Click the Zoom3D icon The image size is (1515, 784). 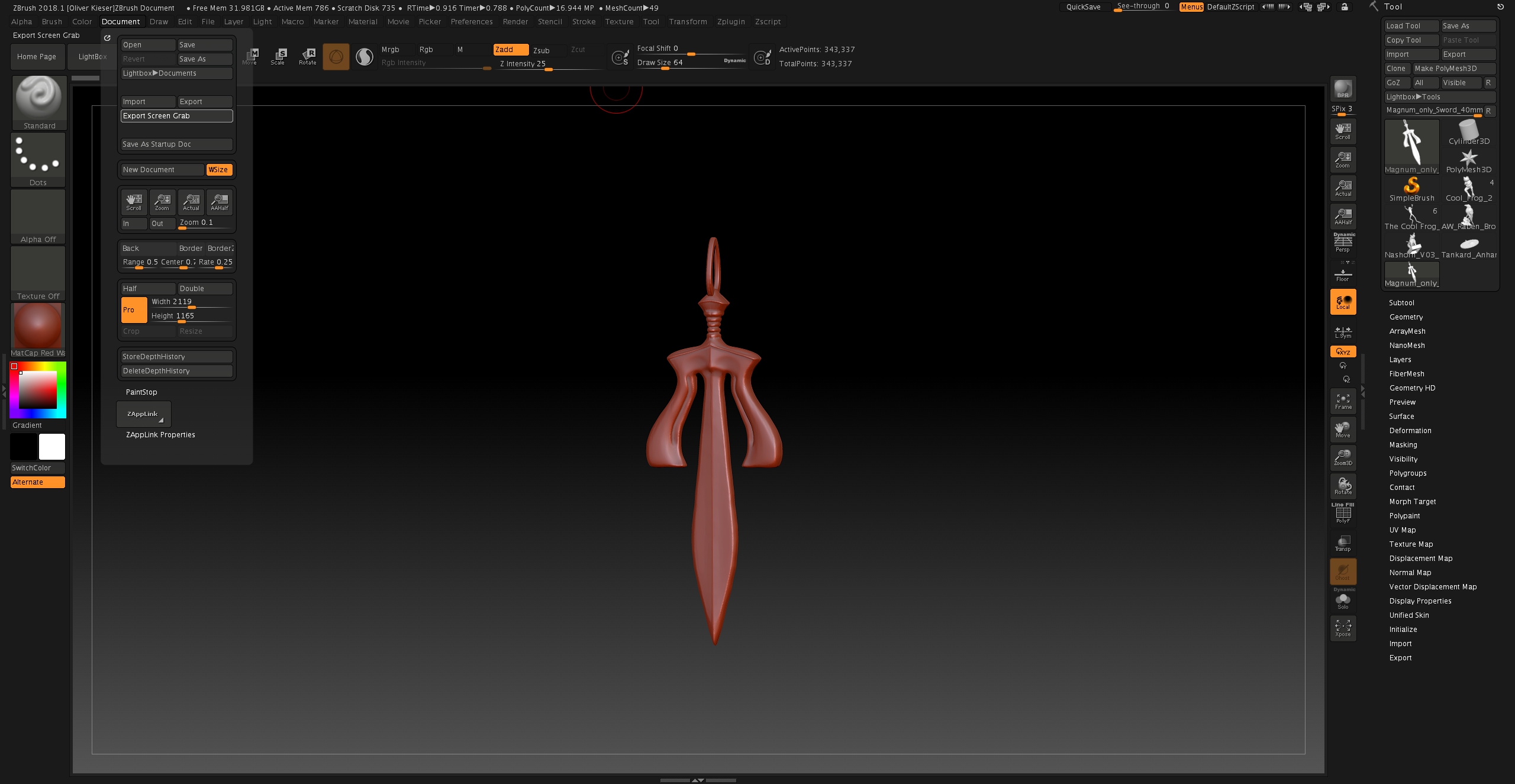pos(1343,458)
